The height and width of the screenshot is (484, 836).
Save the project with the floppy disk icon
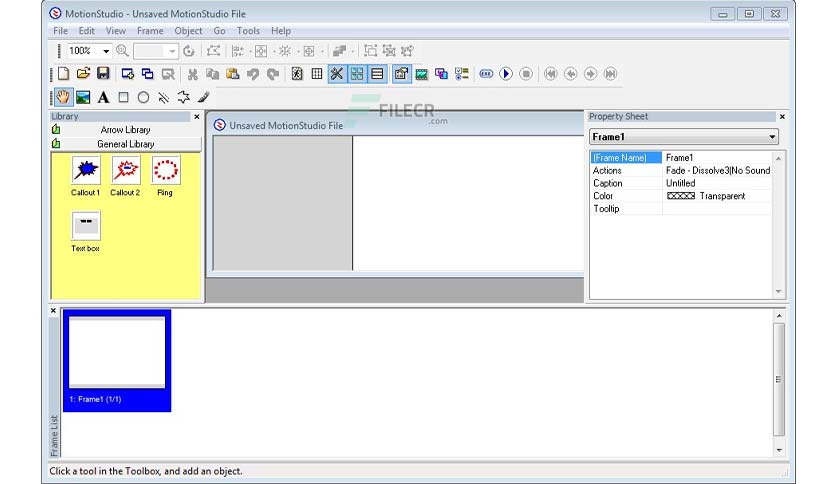103,74
